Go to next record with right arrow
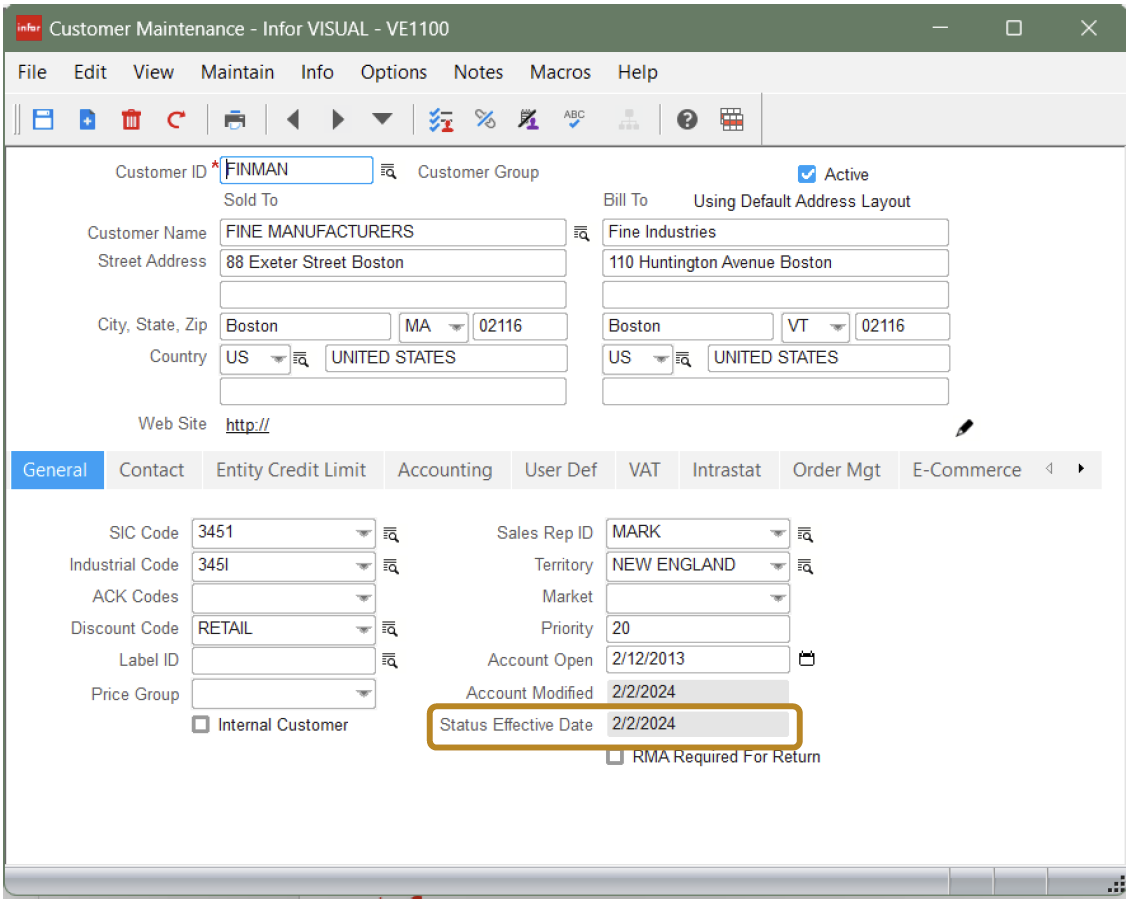The image size is (1130, 902). (337, 119)
